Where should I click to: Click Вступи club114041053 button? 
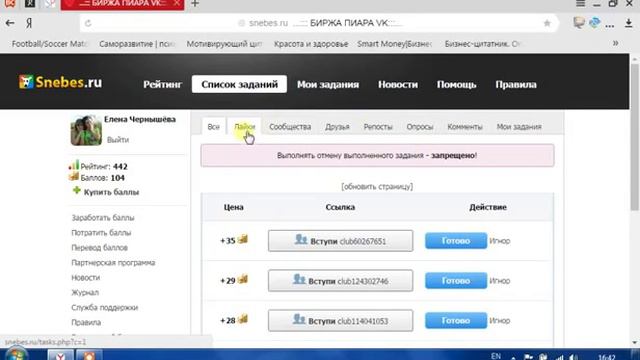pos(340,321)
